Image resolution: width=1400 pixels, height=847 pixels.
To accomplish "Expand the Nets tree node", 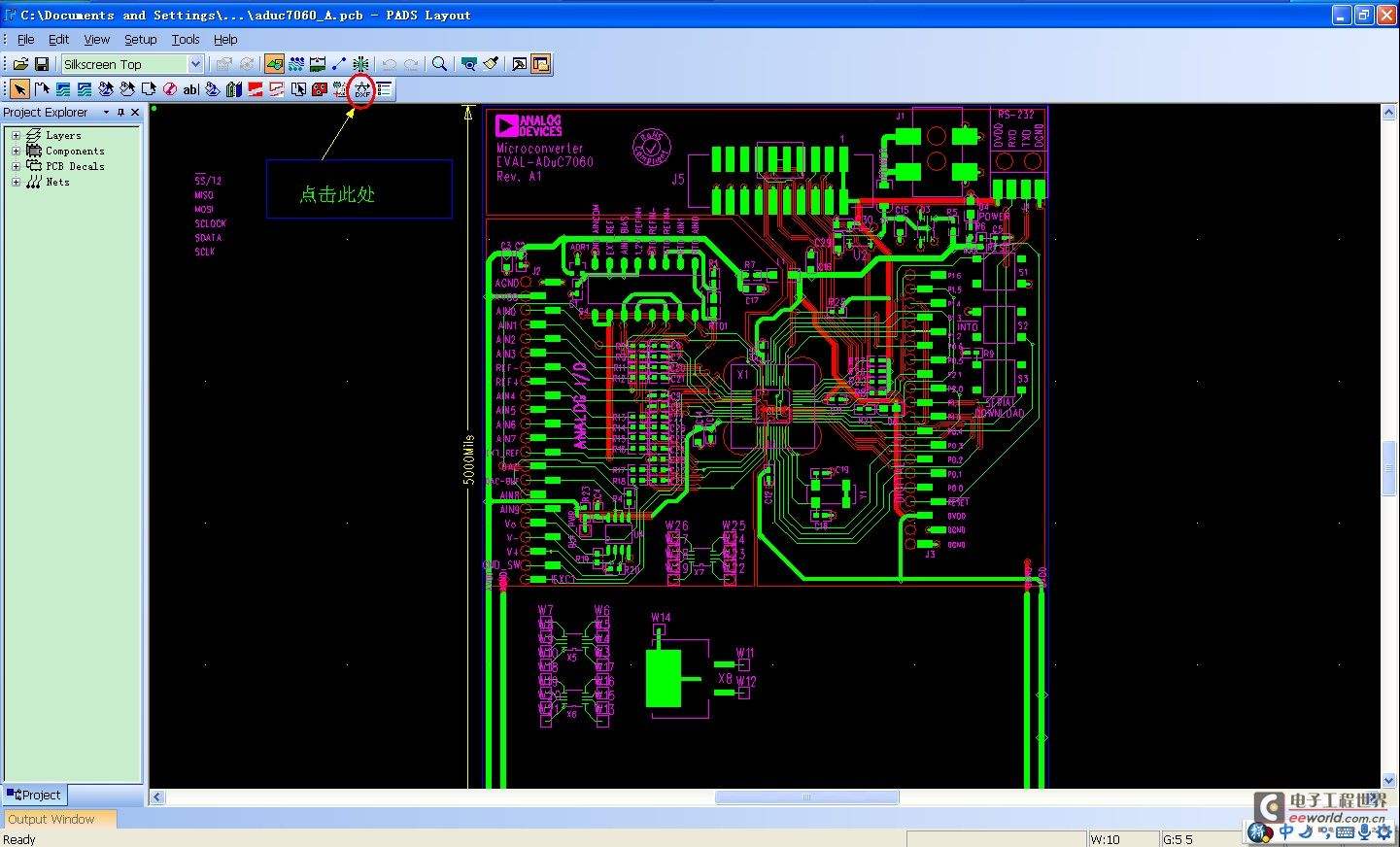I will (16, 182).
